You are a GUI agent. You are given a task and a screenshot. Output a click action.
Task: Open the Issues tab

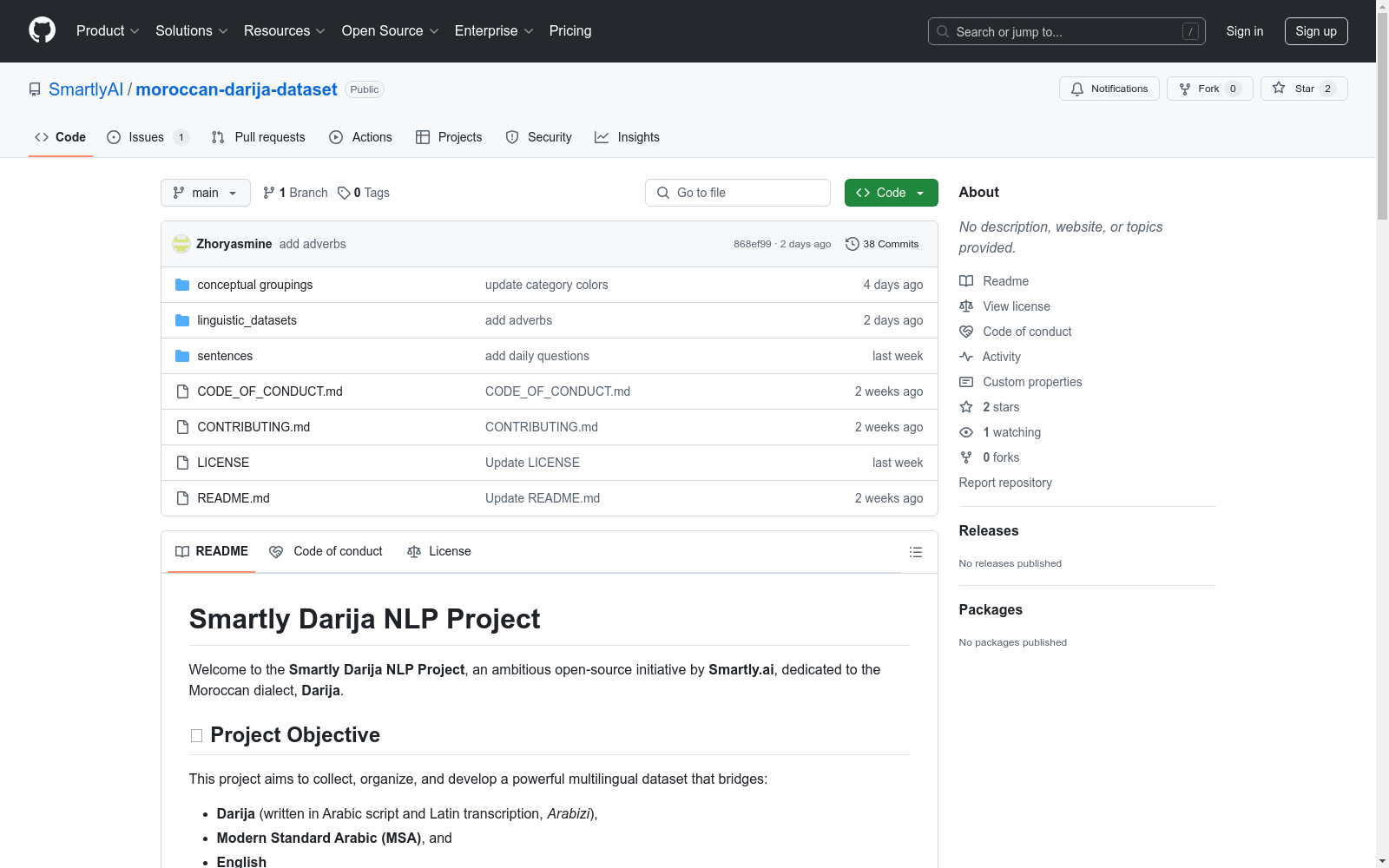coord(148,137)
